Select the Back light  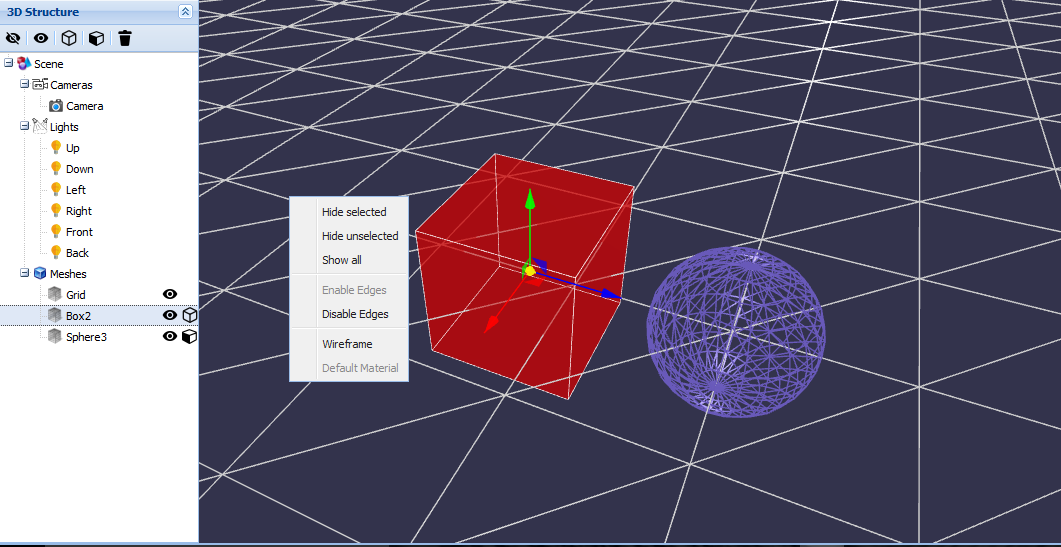(77, 253)
